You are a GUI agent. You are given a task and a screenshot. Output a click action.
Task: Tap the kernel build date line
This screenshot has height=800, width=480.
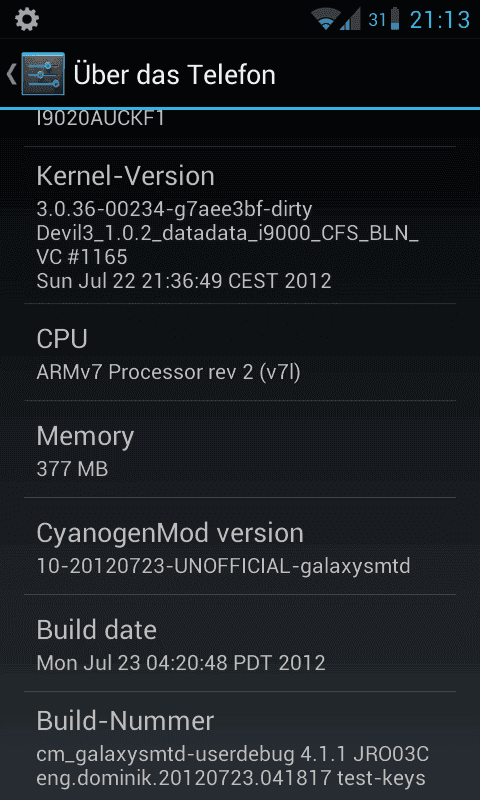(184, 281)
